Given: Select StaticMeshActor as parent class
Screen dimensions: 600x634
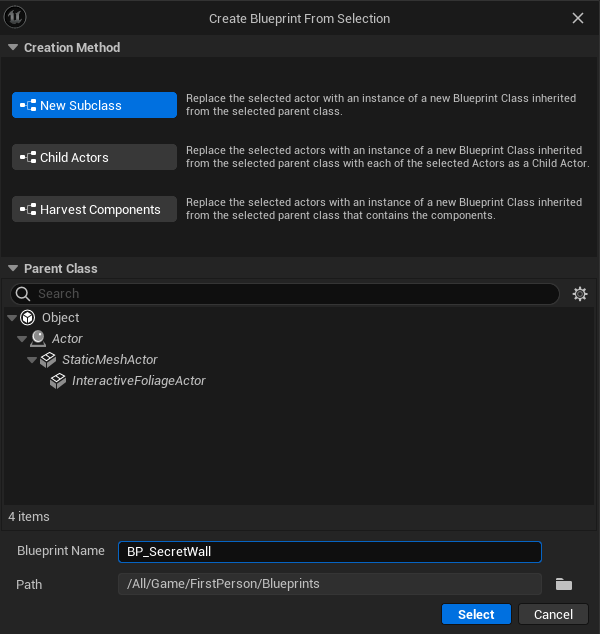Looking at the screenshot, I should click(110, 360).
